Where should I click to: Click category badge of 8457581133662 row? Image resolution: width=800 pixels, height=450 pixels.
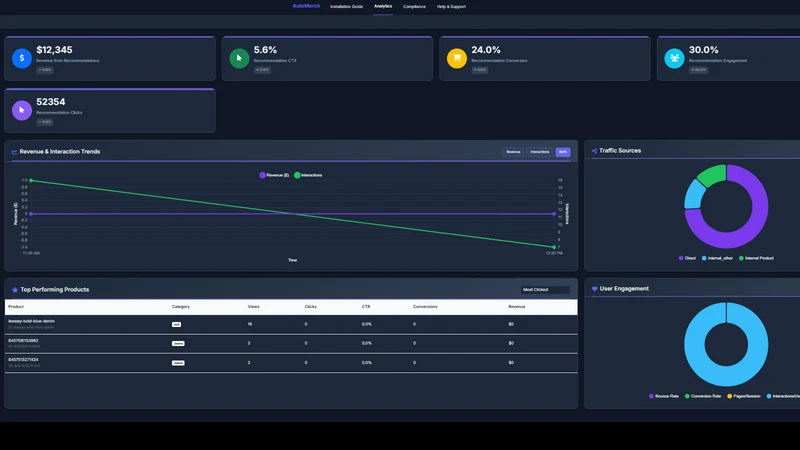click(x=178, y=343)
